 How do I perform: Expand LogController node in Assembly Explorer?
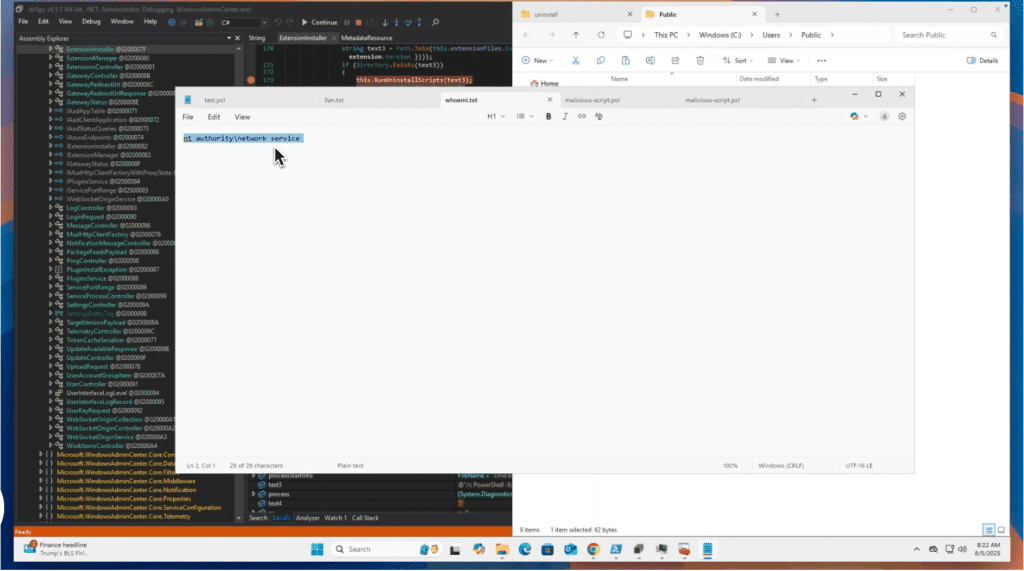[50, 208]
